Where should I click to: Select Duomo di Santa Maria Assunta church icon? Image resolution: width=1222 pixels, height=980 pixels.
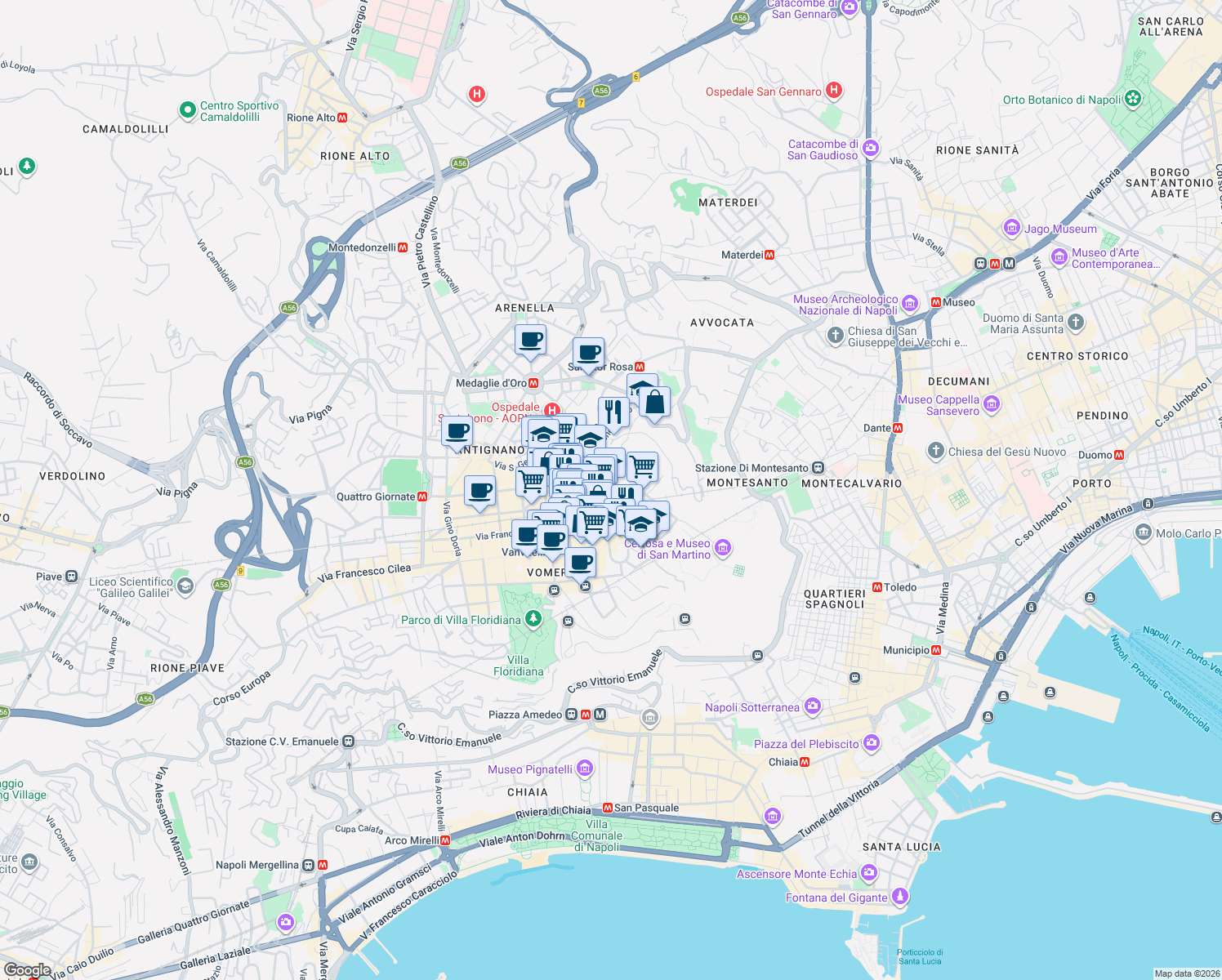click(1076, 323)
